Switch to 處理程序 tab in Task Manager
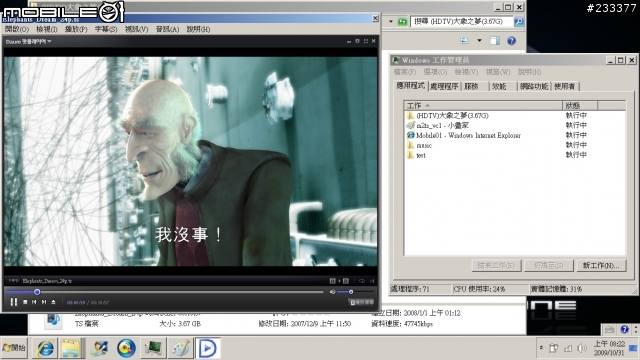Image resolution: width=640 pixels, height=360 pixels. 444,87
